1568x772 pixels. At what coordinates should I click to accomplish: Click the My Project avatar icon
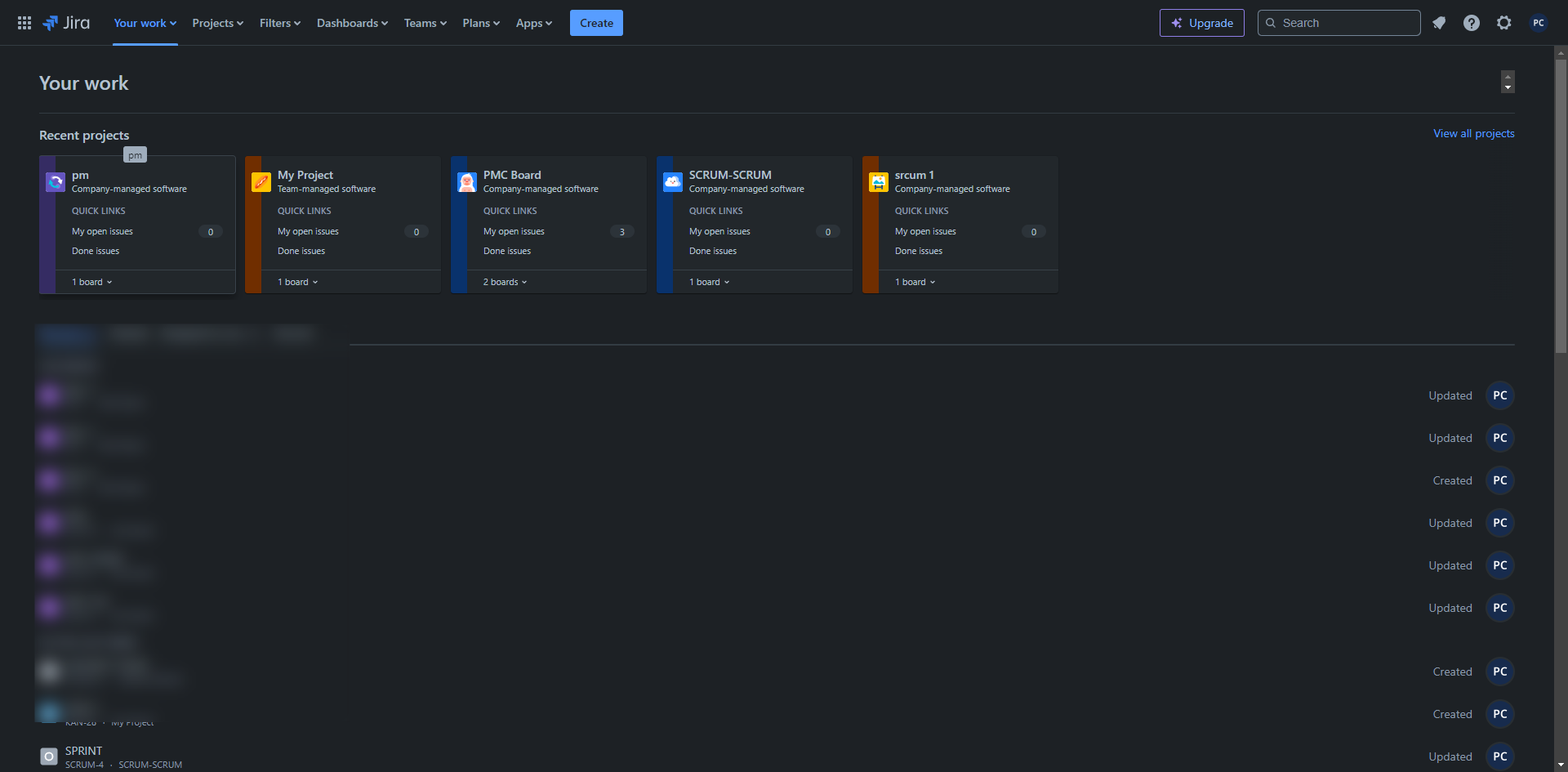click(261, 182)
